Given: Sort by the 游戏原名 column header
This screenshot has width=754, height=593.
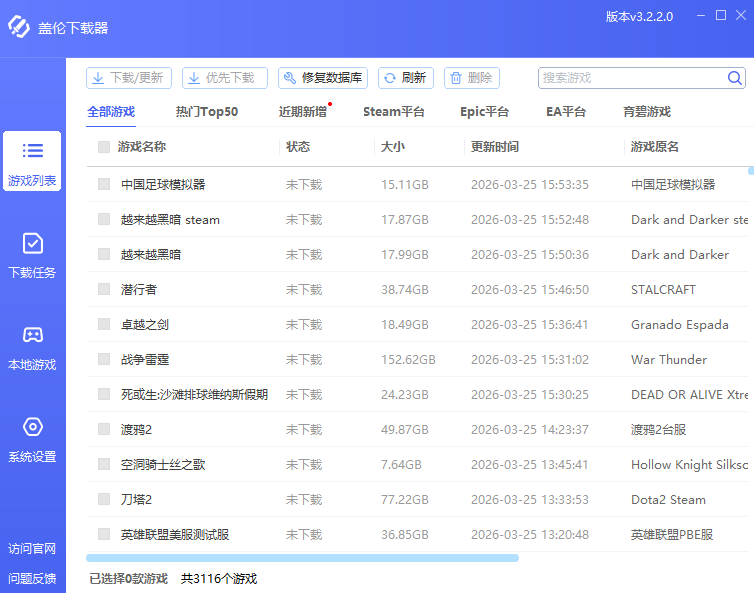Looking at the screenshot, I should [x=654, y=147].
